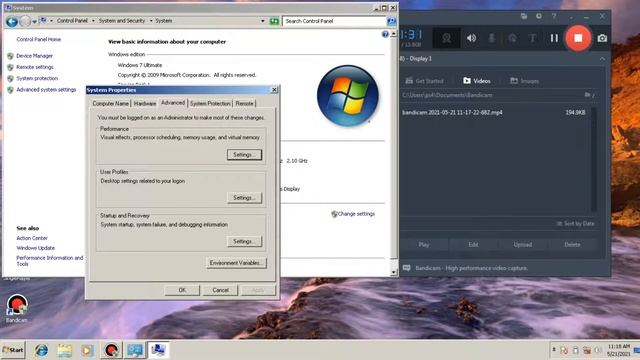Expand the Control Panel breadcrumb arrow
This screenshot has height=360, width=640.
pyautogui.click(x=93, y=21)
